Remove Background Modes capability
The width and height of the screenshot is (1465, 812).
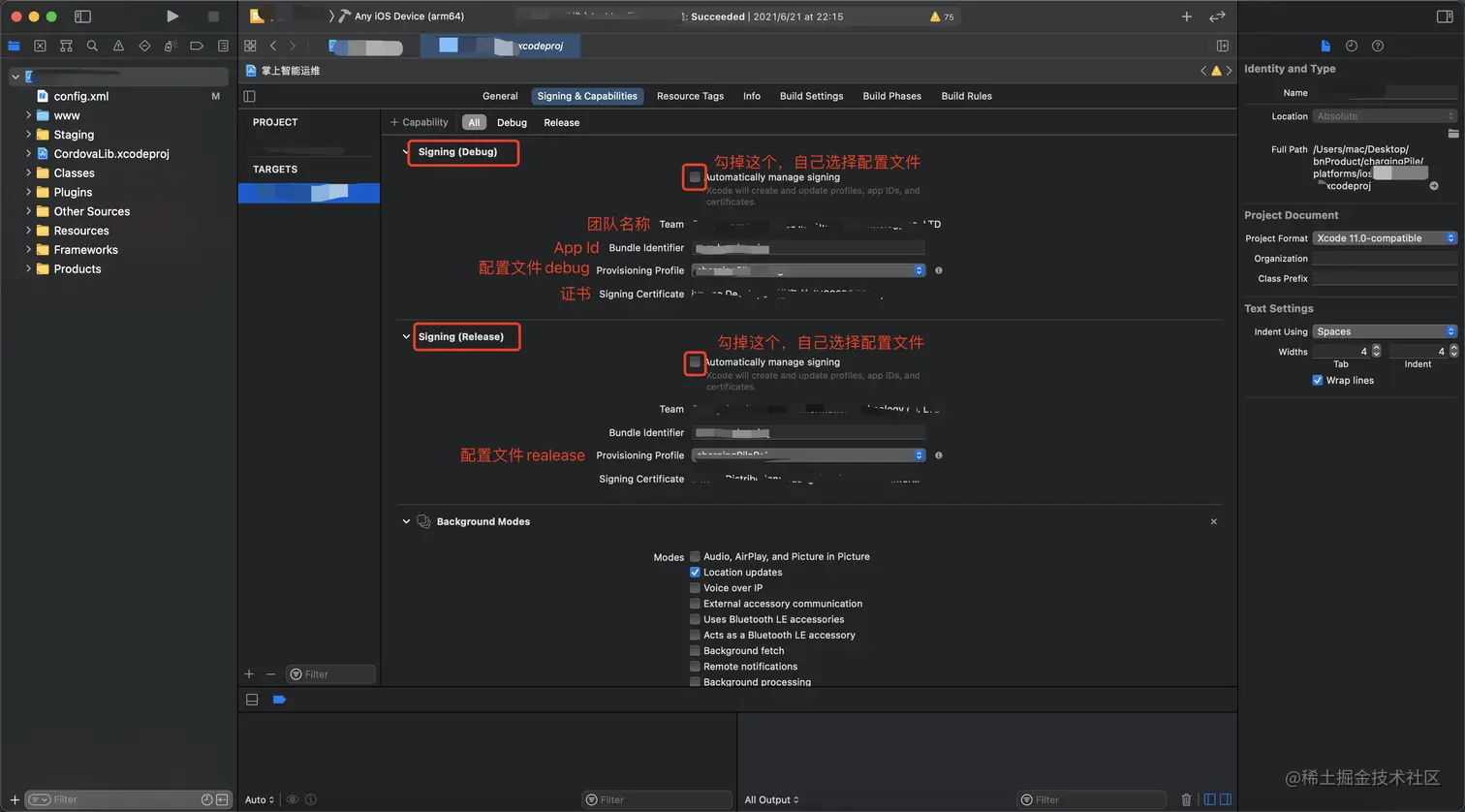pyautogui.click(x=1213, y=521)
